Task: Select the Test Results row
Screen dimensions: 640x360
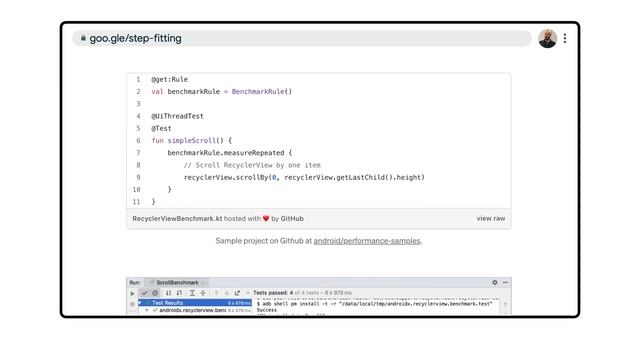Action: [x=195, y=303]
